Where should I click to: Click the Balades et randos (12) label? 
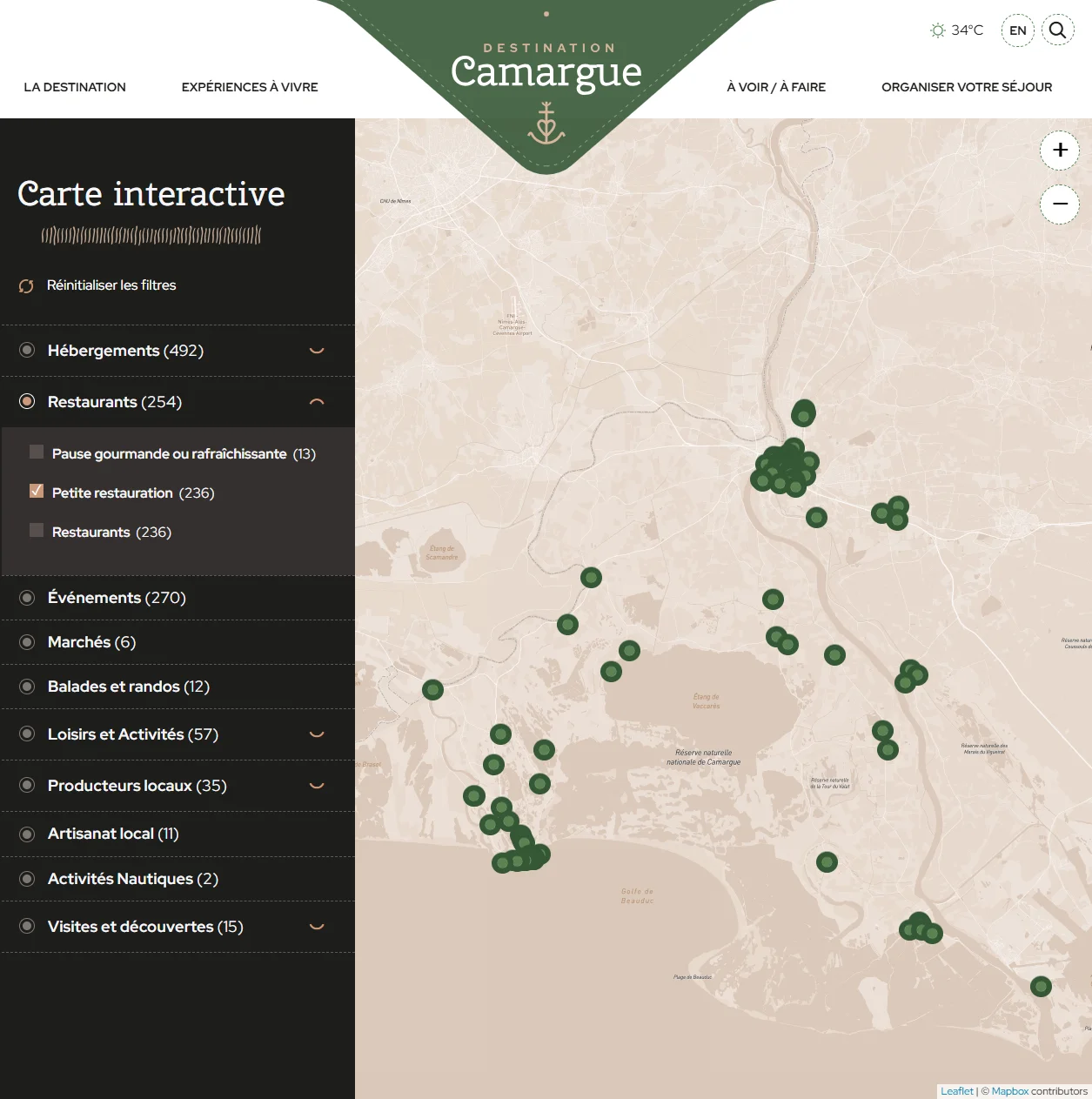(x=129, y=687)
